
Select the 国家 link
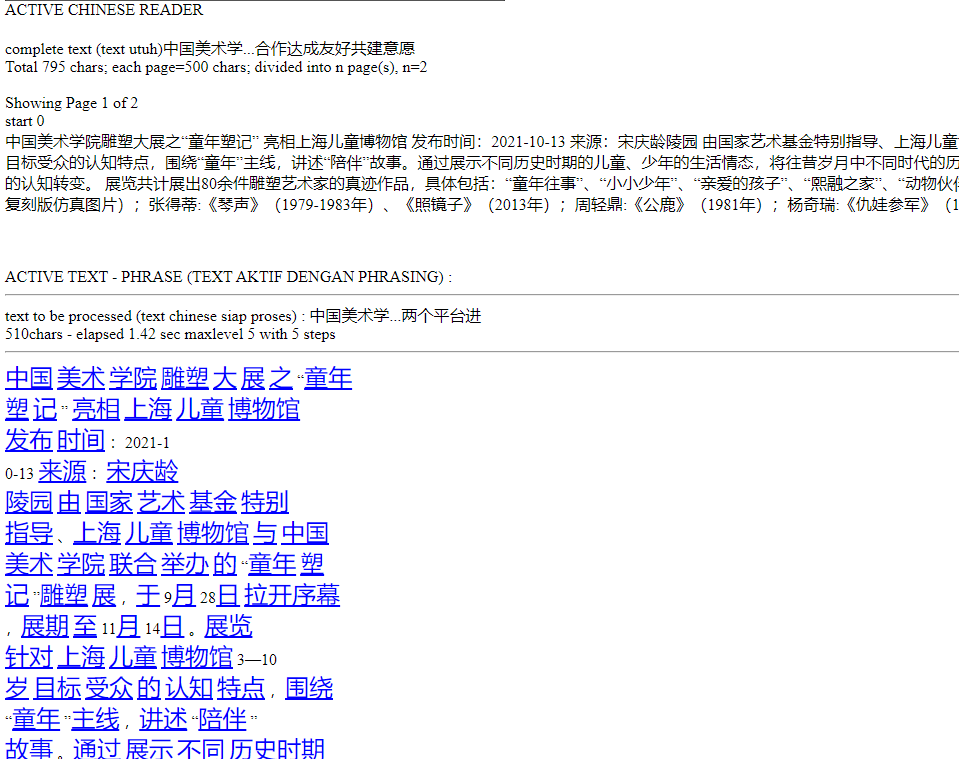click(109, 502)
